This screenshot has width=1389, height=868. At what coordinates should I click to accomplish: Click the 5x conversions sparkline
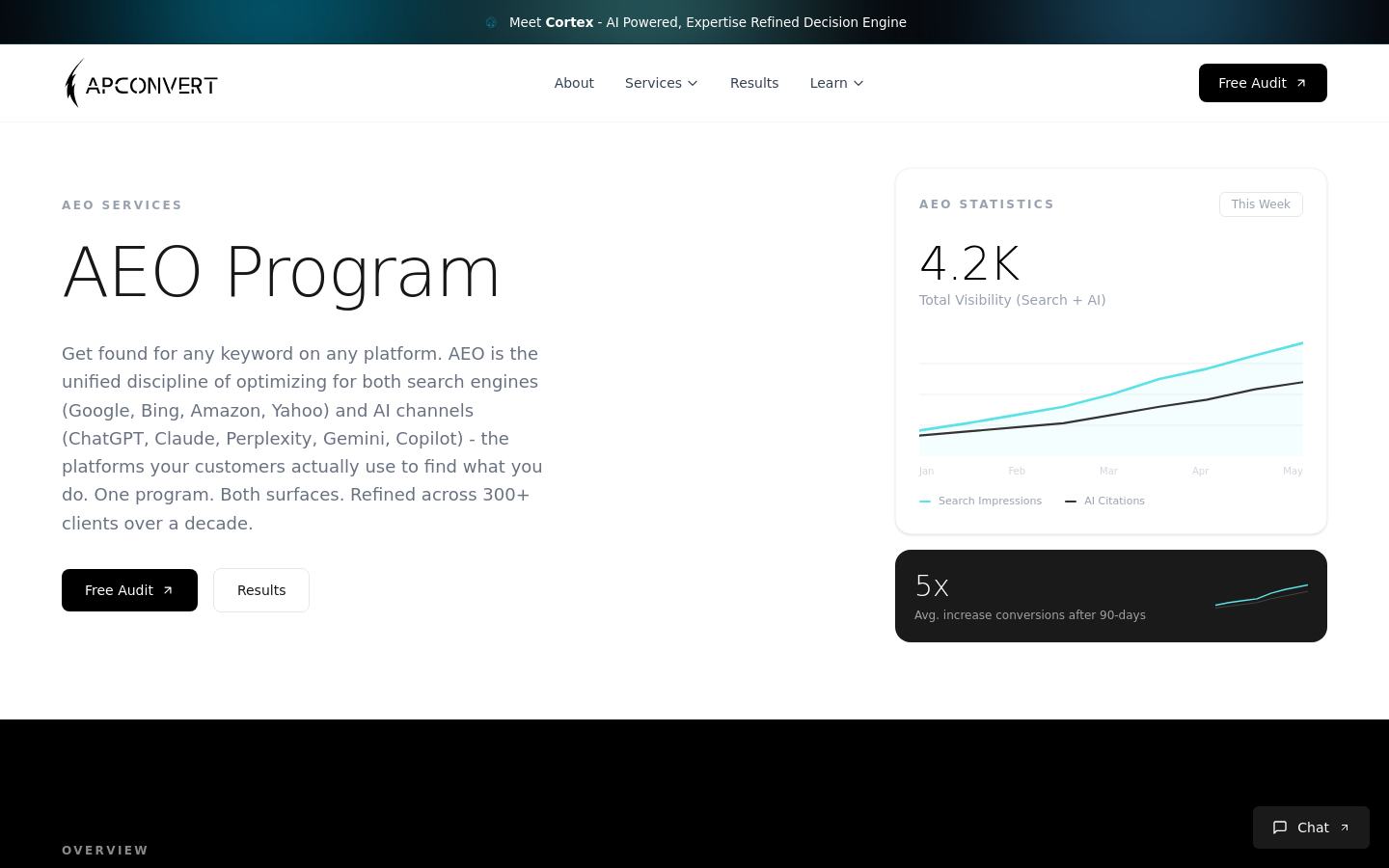point(1262,596)
